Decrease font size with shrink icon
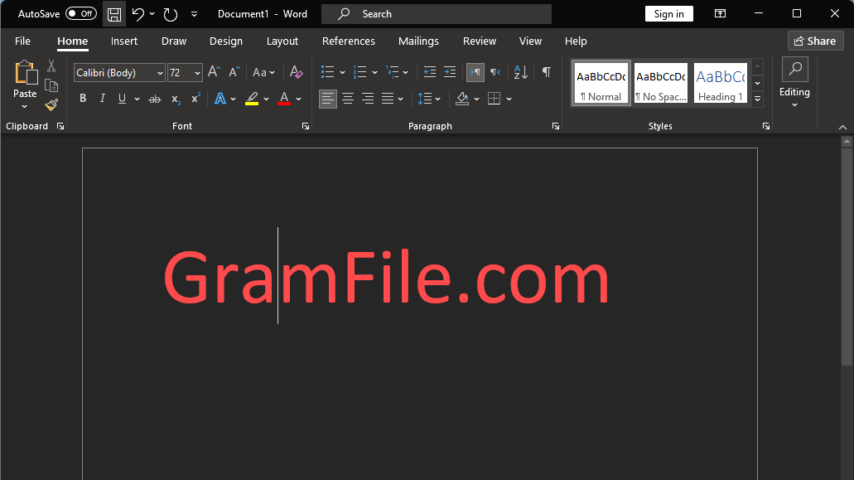The width and height of the screenshot is (854, 480). 234,72
